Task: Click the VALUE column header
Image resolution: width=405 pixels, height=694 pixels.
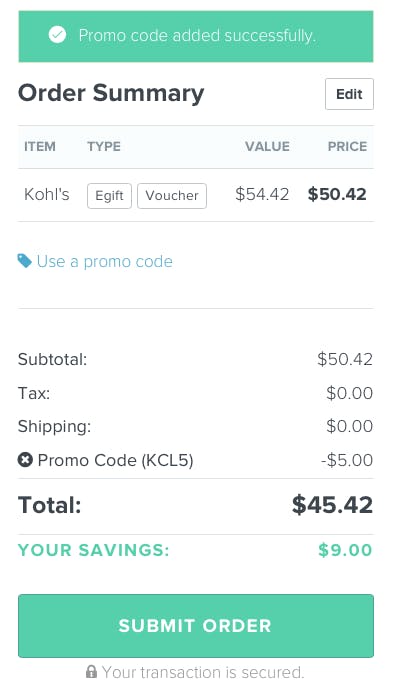Action: pyautogui.click(x=267, y=147)
